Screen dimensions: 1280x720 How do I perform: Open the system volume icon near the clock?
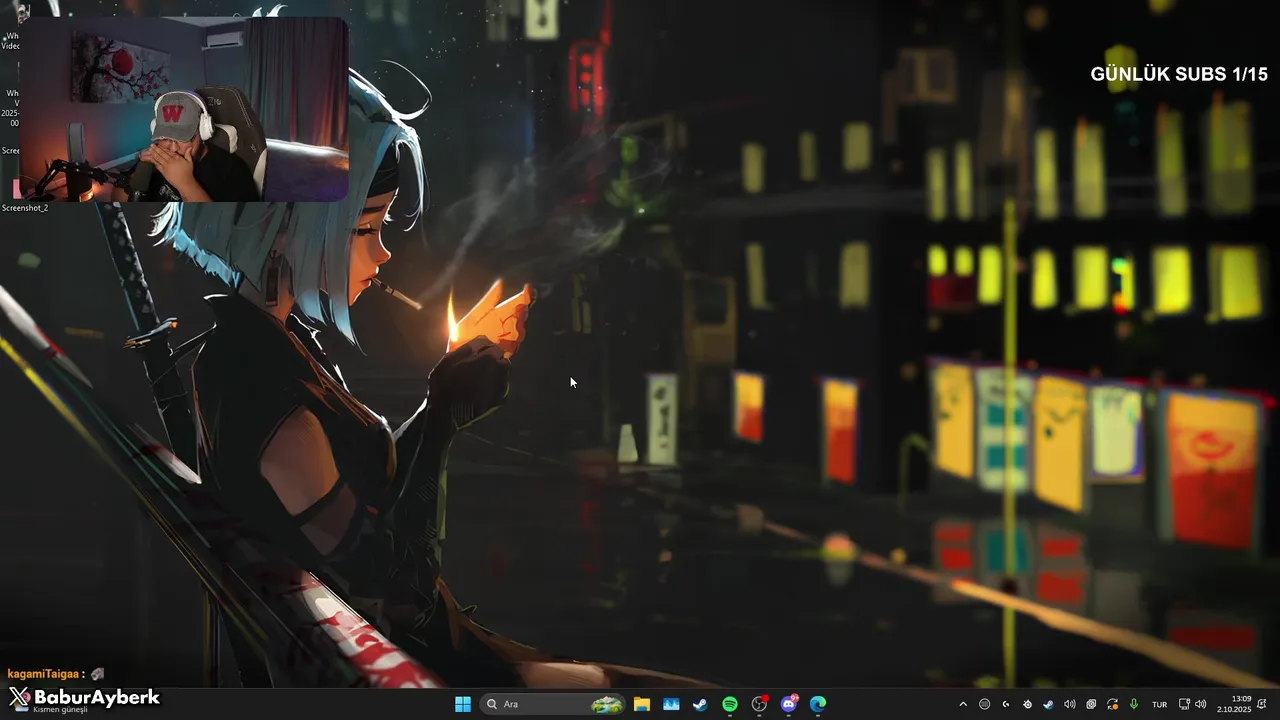point(1201,704)
